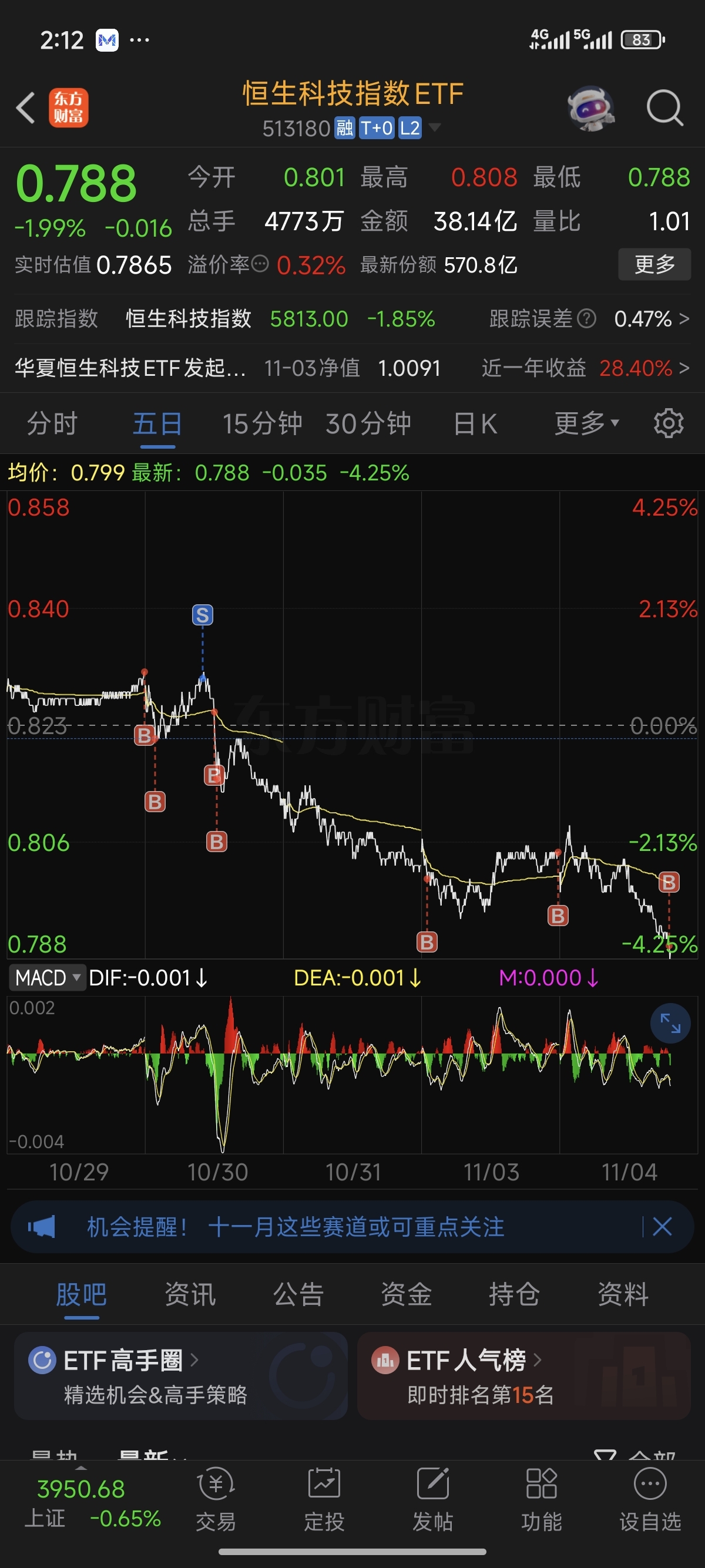
Task: Tap the 更多 quote details button
Action: [654, 264]
